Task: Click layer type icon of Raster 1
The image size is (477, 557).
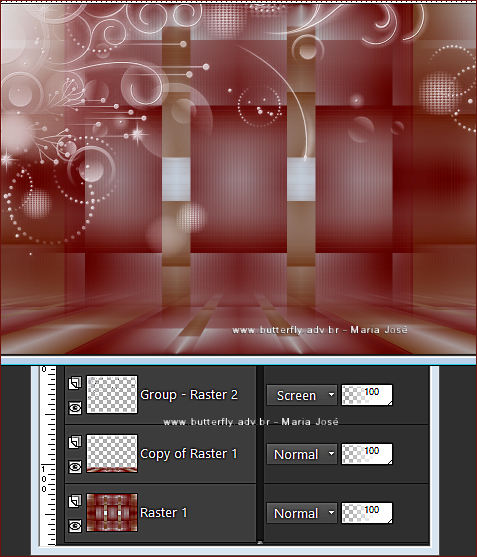Action: [x=75, y=501]
